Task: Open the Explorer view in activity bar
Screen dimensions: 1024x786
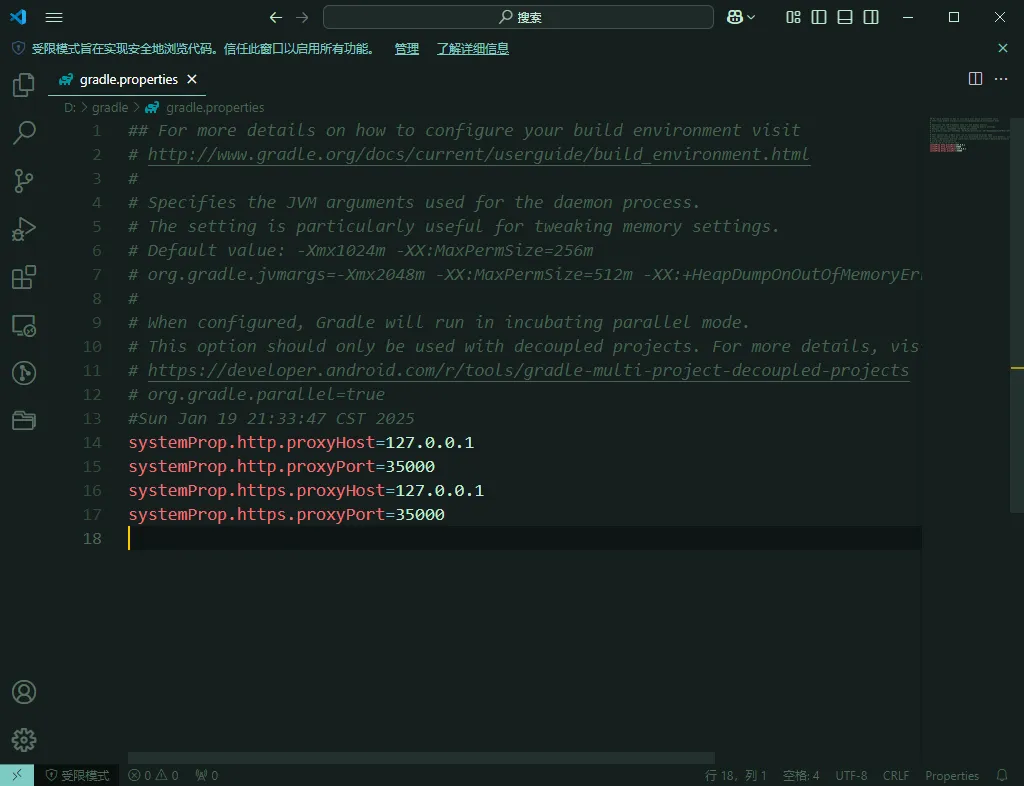Action: click(24, 85)
